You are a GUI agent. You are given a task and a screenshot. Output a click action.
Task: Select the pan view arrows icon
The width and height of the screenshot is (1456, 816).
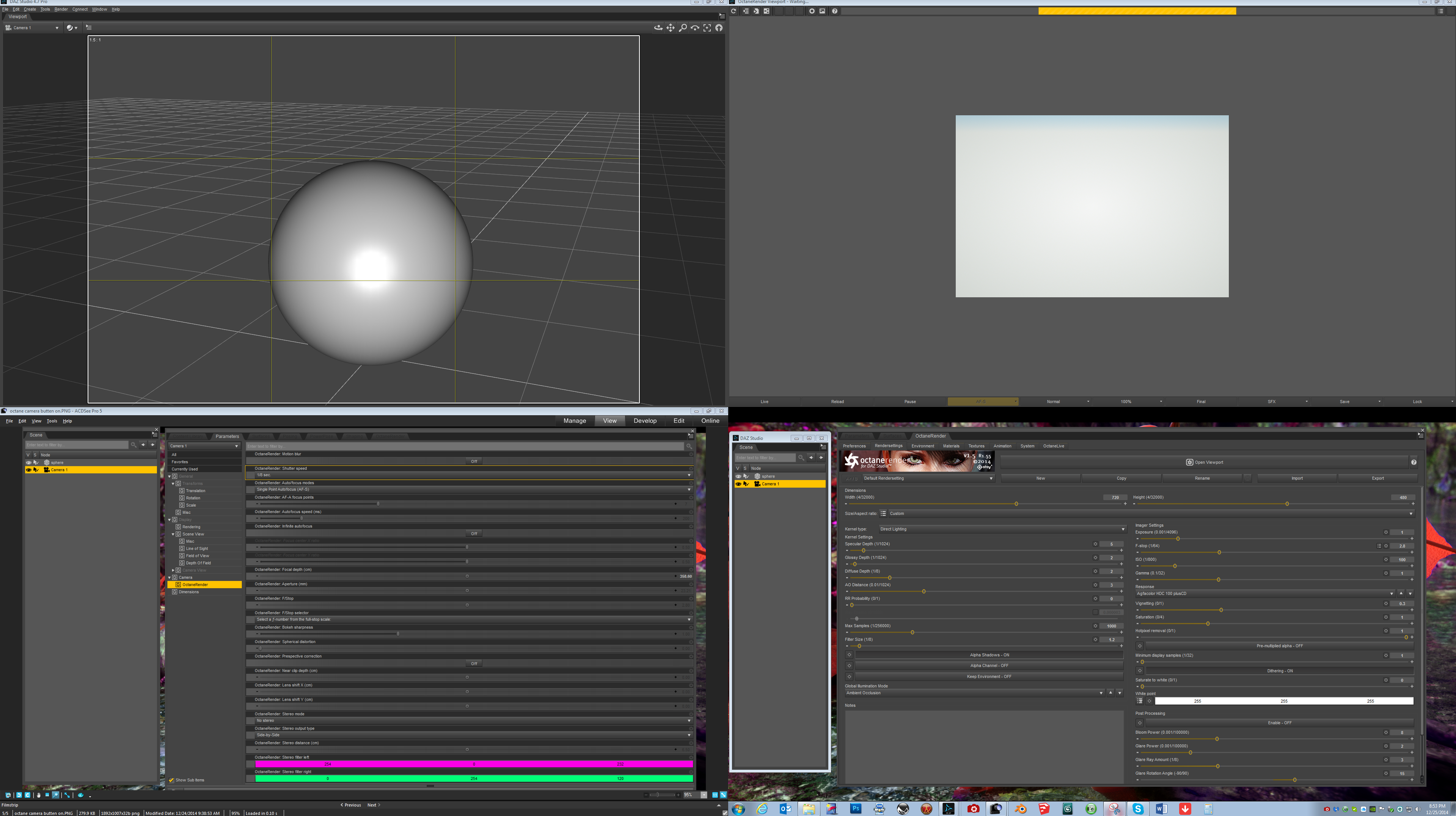pos(670,28)
